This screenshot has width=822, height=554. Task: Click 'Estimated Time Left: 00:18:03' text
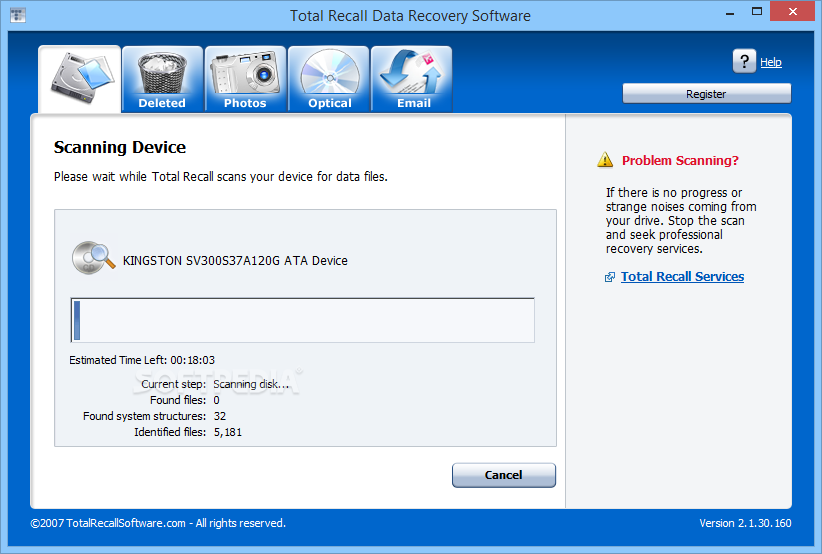click(x=142, y=360)
